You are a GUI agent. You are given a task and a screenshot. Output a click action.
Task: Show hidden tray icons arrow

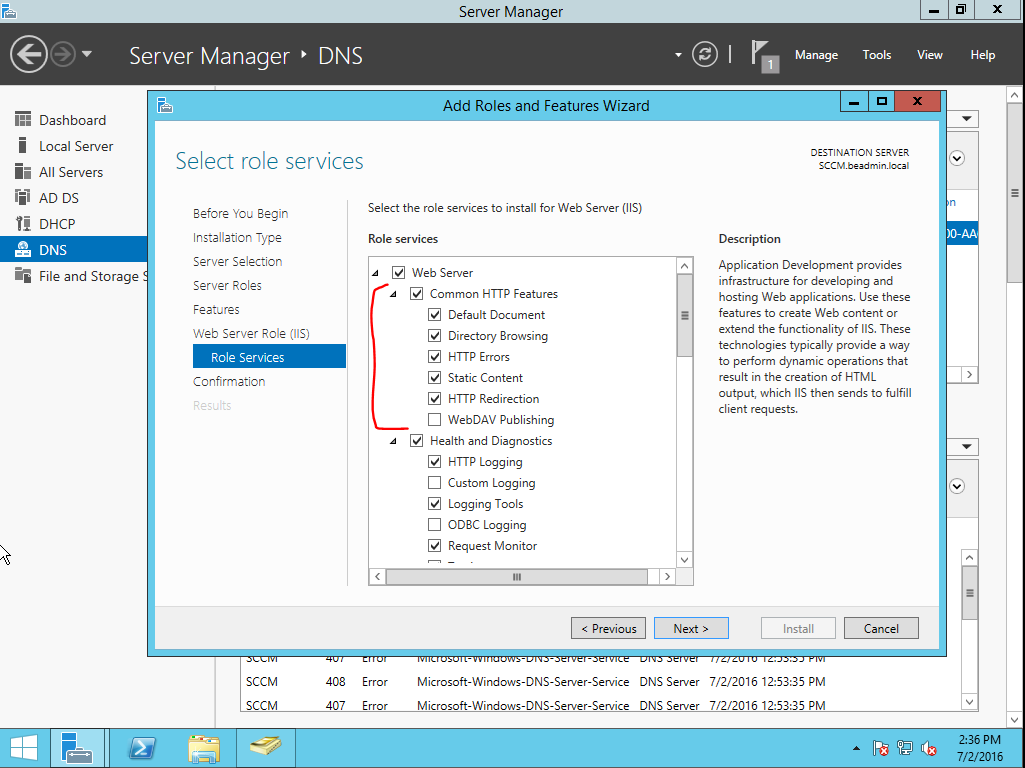(x=856, y=748)
